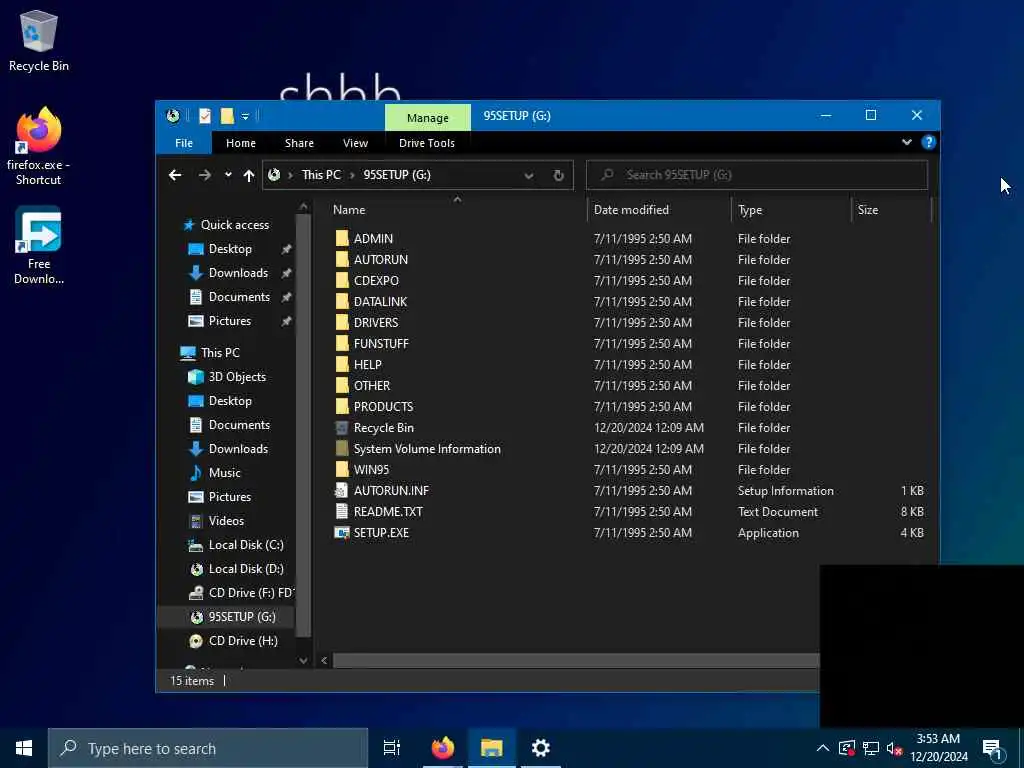Select the README.TXT file icon
The width and height of the screenshot is (1024, 768).
coord(342,511)
